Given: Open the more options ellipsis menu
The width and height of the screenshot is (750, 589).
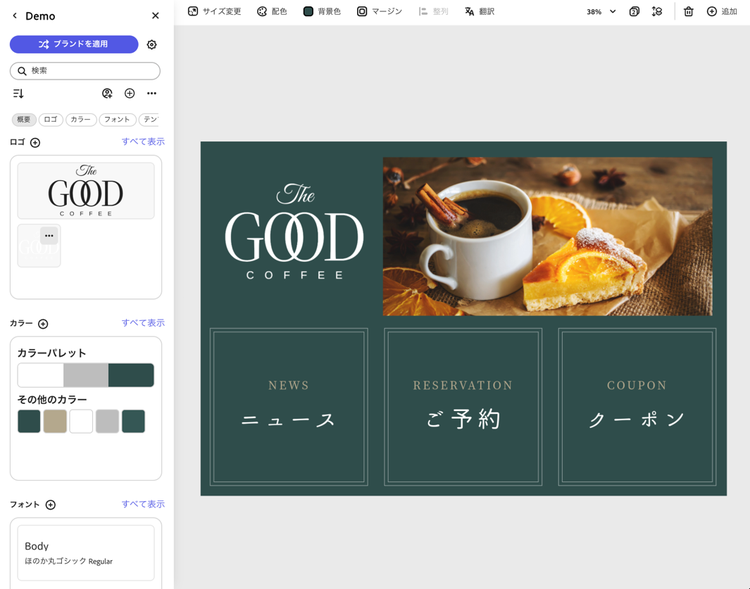Looking at the screenshot, I should click(152, 93).
